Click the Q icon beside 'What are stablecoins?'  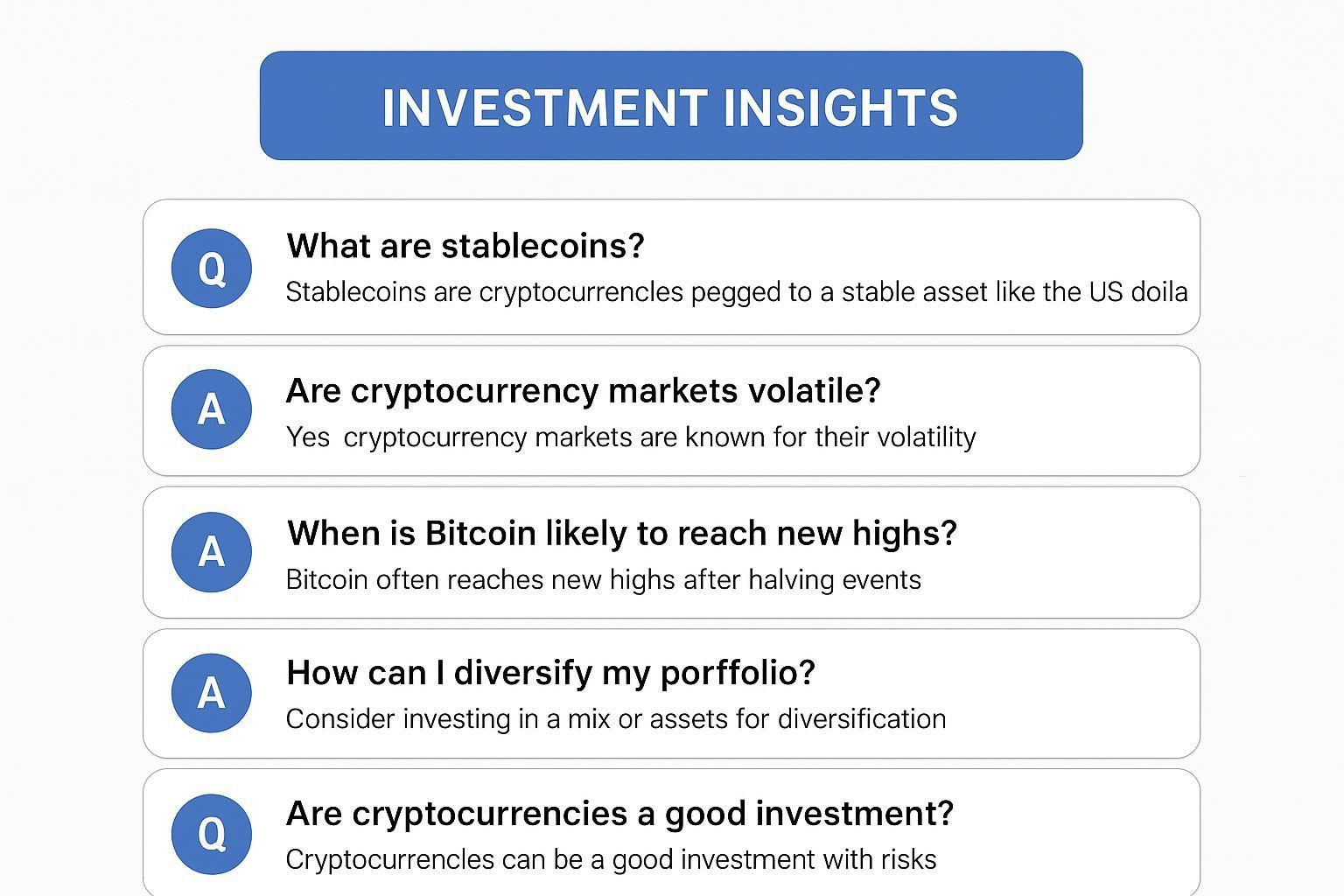[x=211, y=268]
